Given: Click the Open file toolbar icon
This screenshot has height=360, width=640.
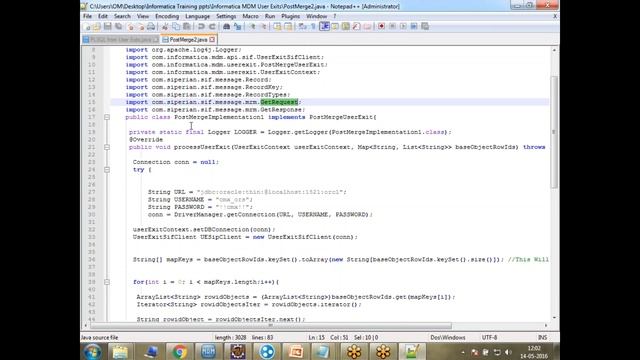Looking at the screenshot, I should pyautogui.click(x=97, y=27).
